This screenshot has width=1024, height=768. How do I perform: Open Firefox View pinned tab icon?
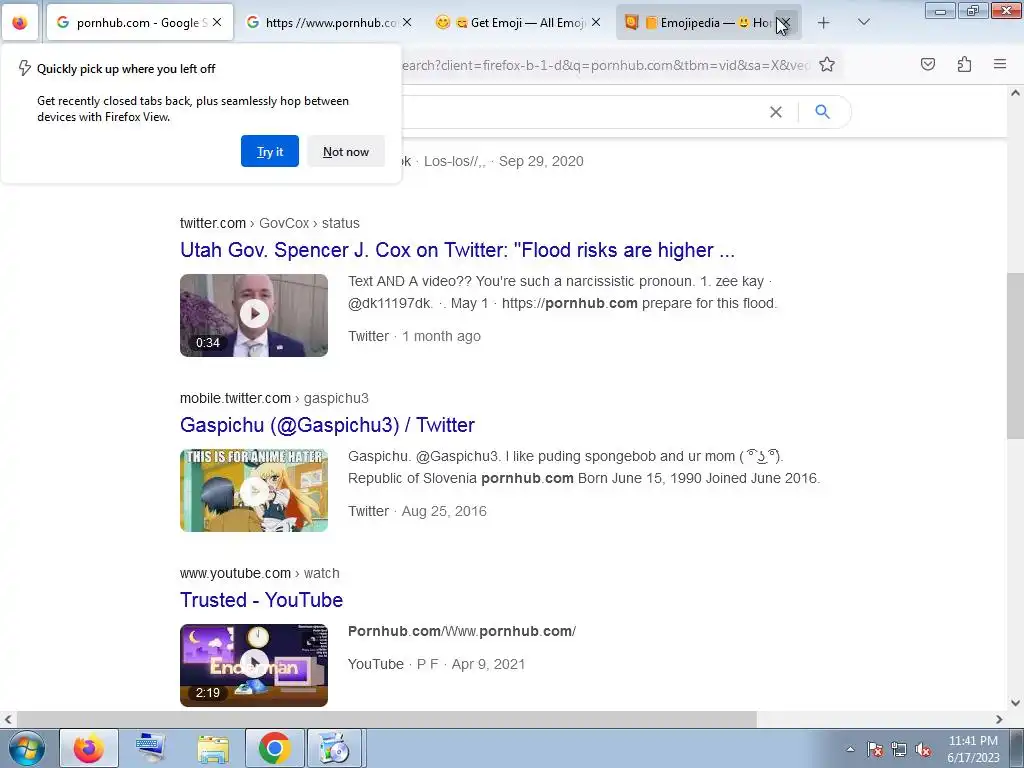20,22
